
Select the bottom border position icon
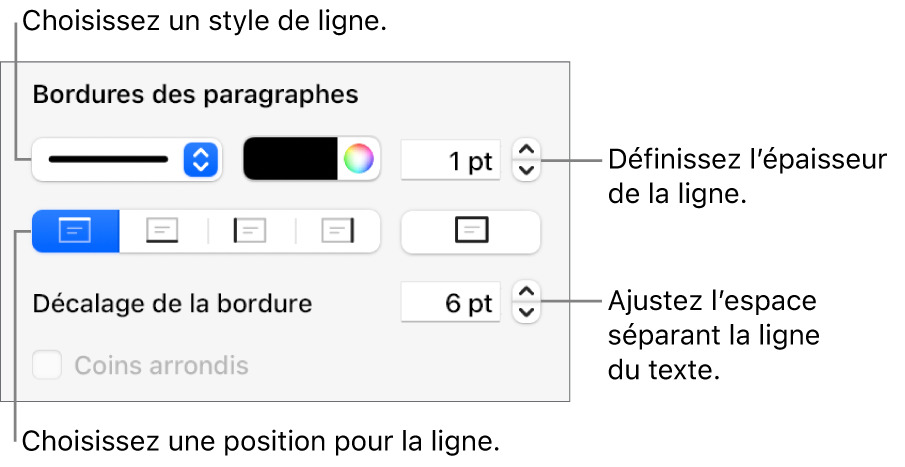coord(163,230)
